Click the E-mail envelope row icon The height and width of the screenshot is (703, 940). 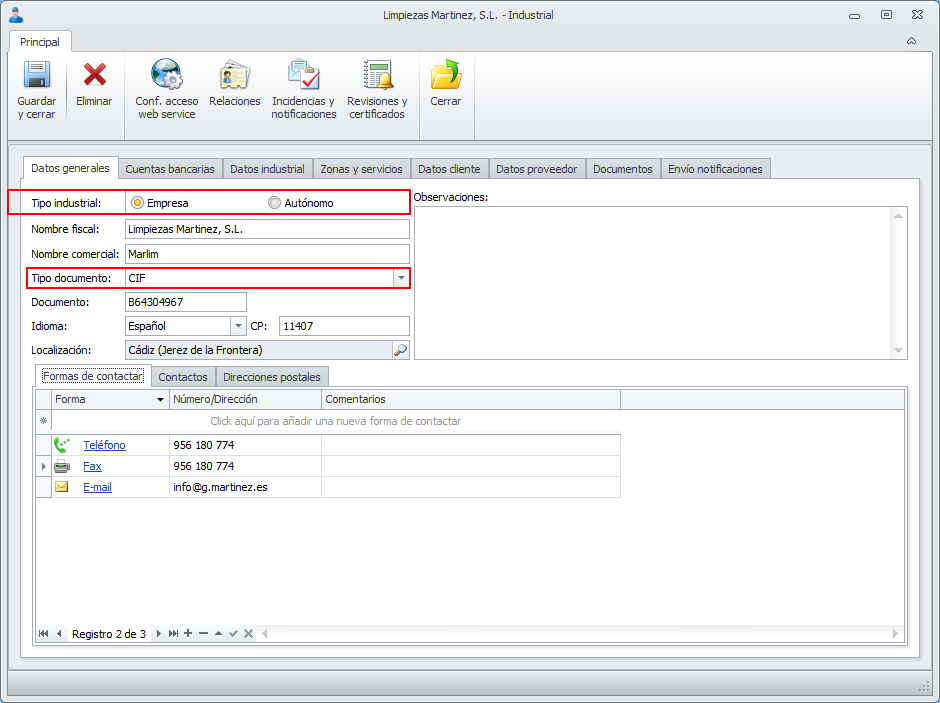tap(62, 487)
